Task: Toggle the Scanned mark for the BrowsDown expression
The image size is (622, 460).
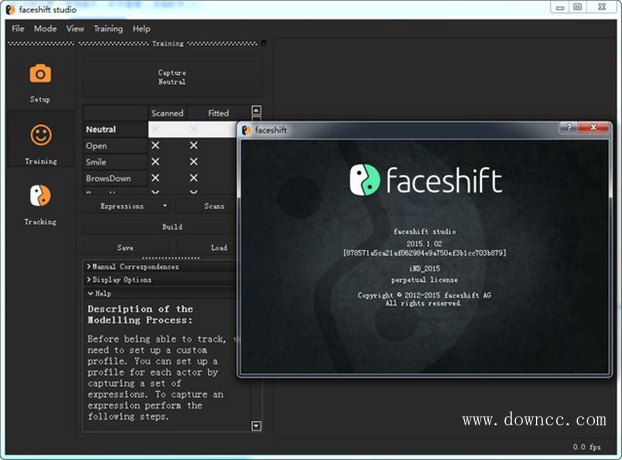Action: (155, 178)
